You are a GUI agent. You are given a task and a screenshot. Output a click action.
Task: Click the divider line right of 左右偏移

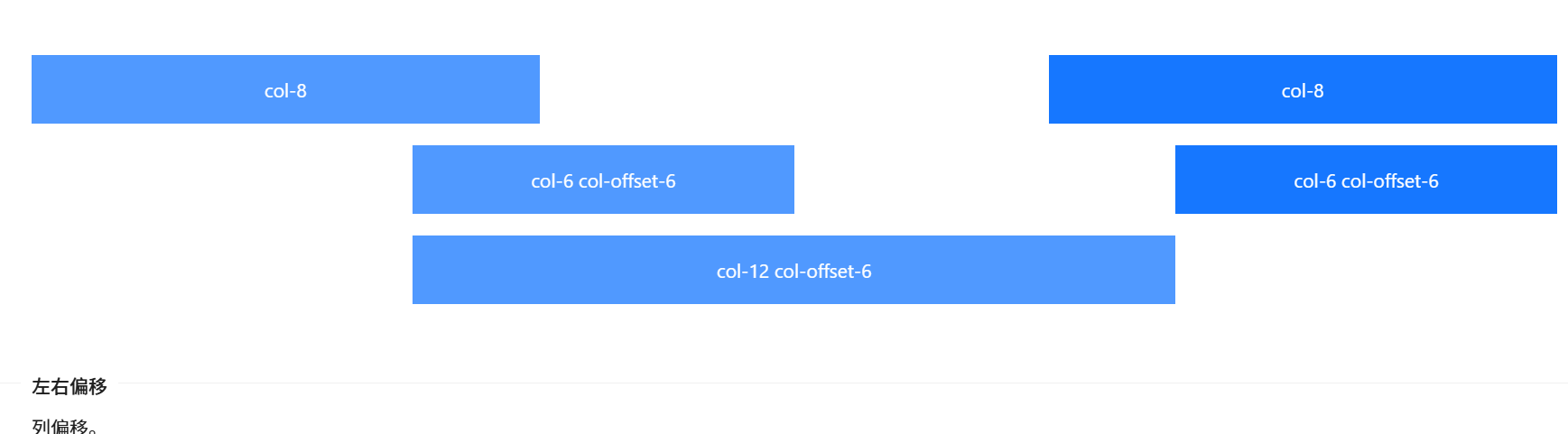click(x=842, y=383)
